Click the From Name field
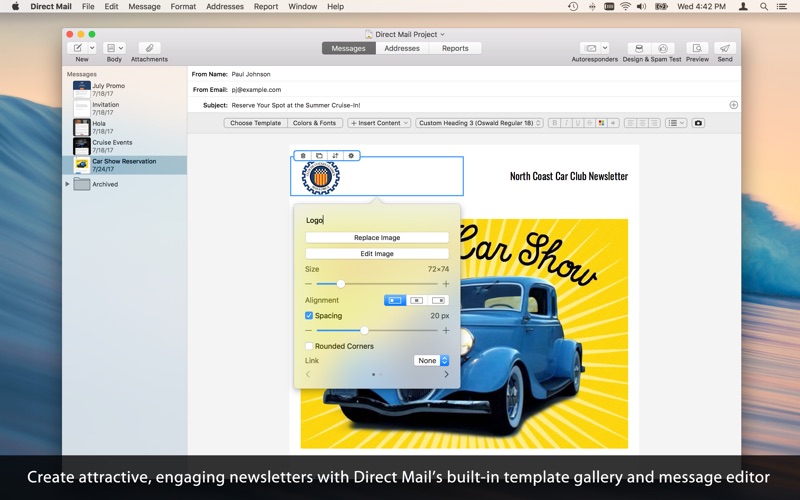This screenshot has height=500, width=800. tap(484, 74)
